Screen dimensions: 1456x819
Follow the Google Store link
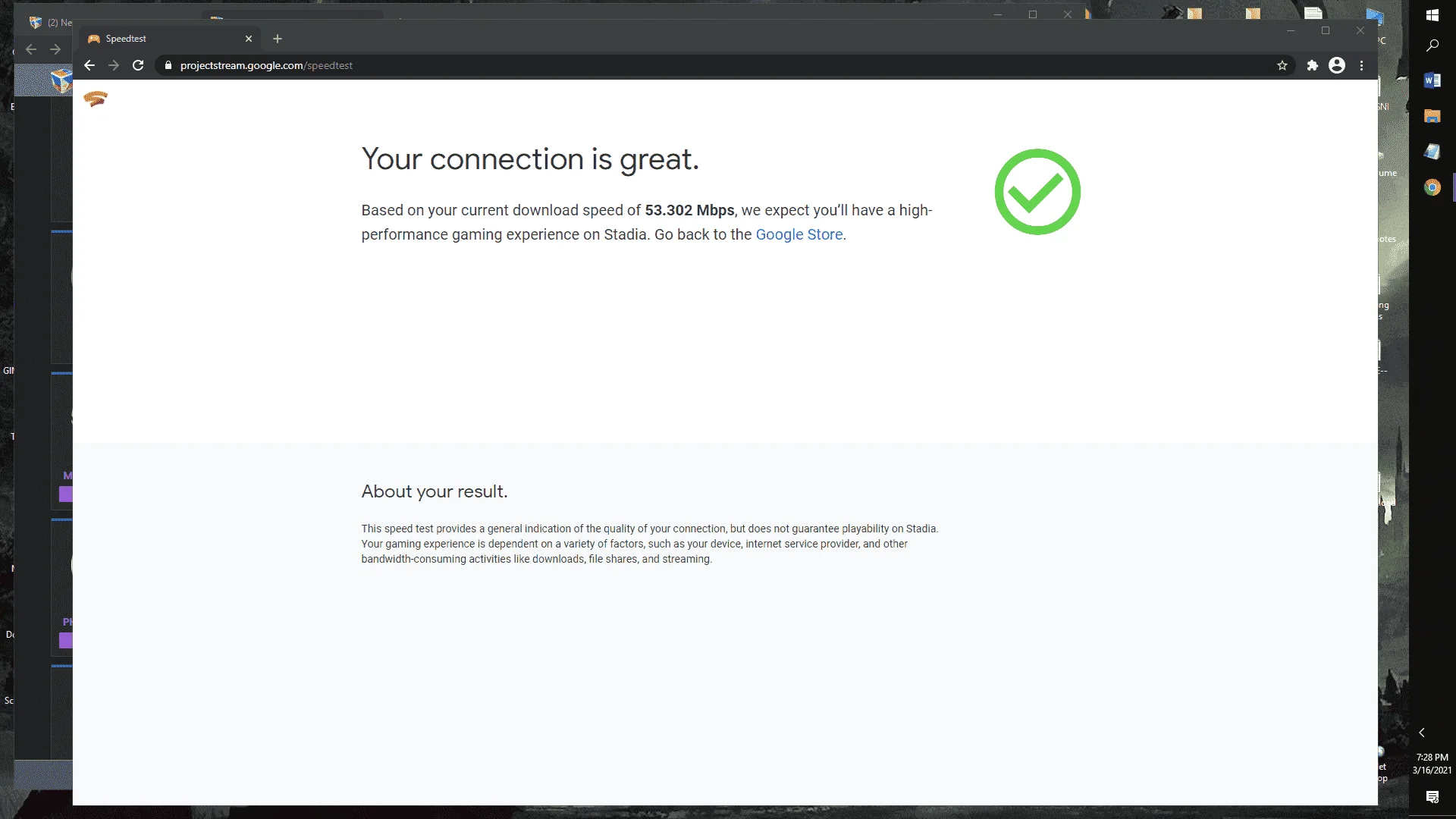click(799, 234)
